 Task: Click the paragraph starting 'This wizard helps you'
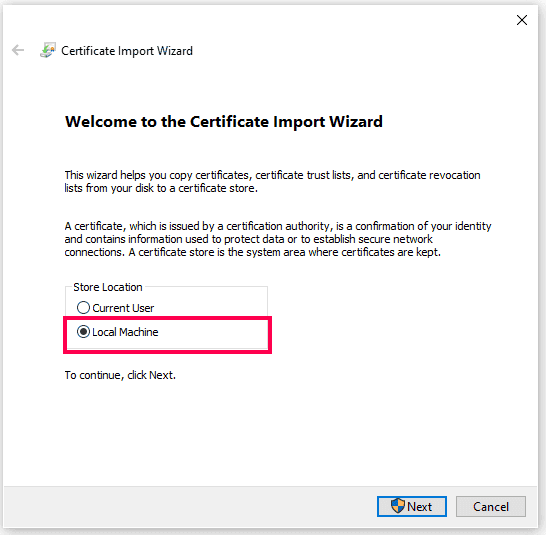click(x=272, y=181)
